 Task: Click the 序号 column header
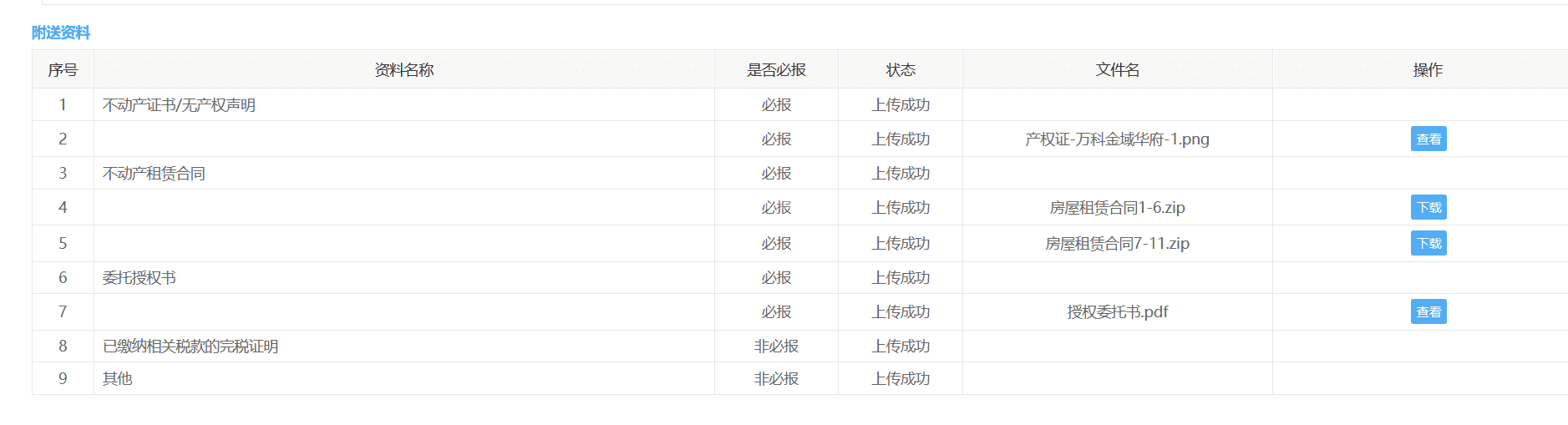[63, 70]
